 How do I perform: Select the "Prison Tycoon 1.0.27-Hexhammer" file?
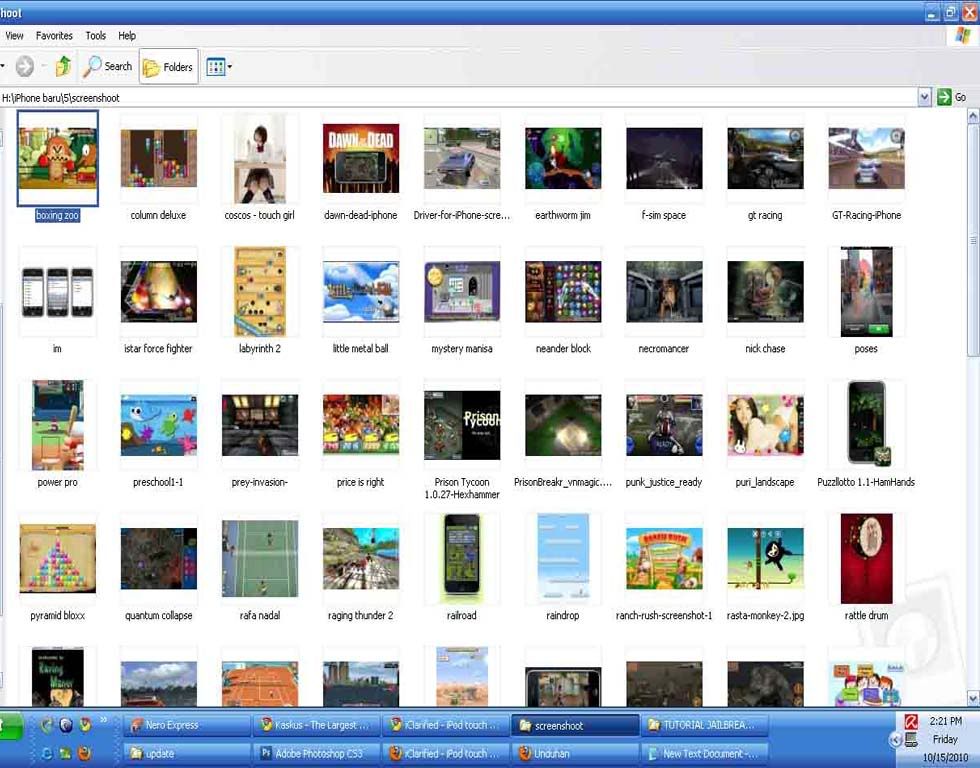[462, 440]
